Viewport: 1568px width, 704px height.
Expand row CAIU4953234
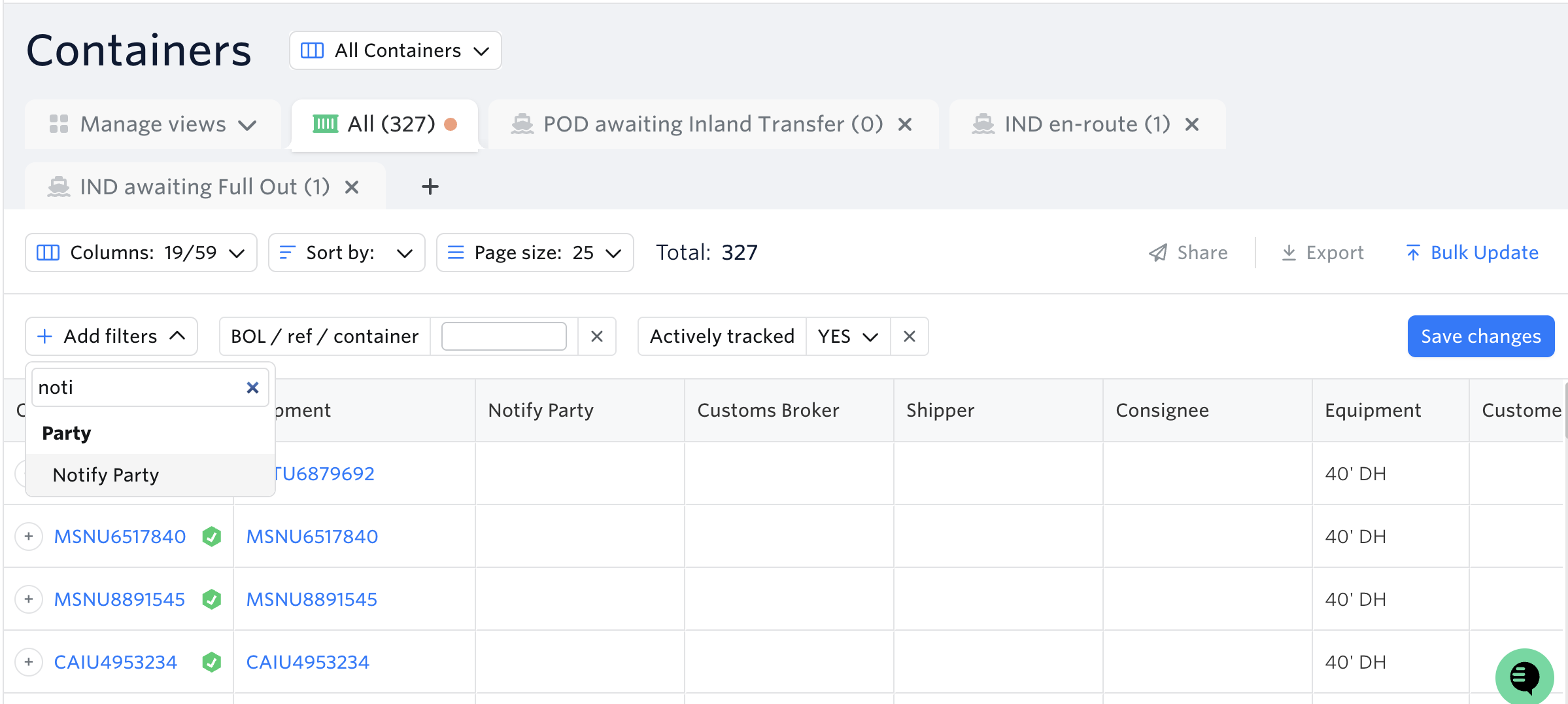[x=29, y=662]
